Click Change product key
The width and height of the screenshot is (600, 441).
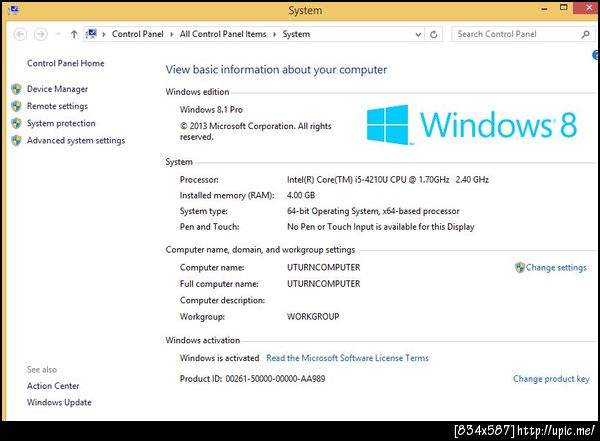click(x=551, y=379)
